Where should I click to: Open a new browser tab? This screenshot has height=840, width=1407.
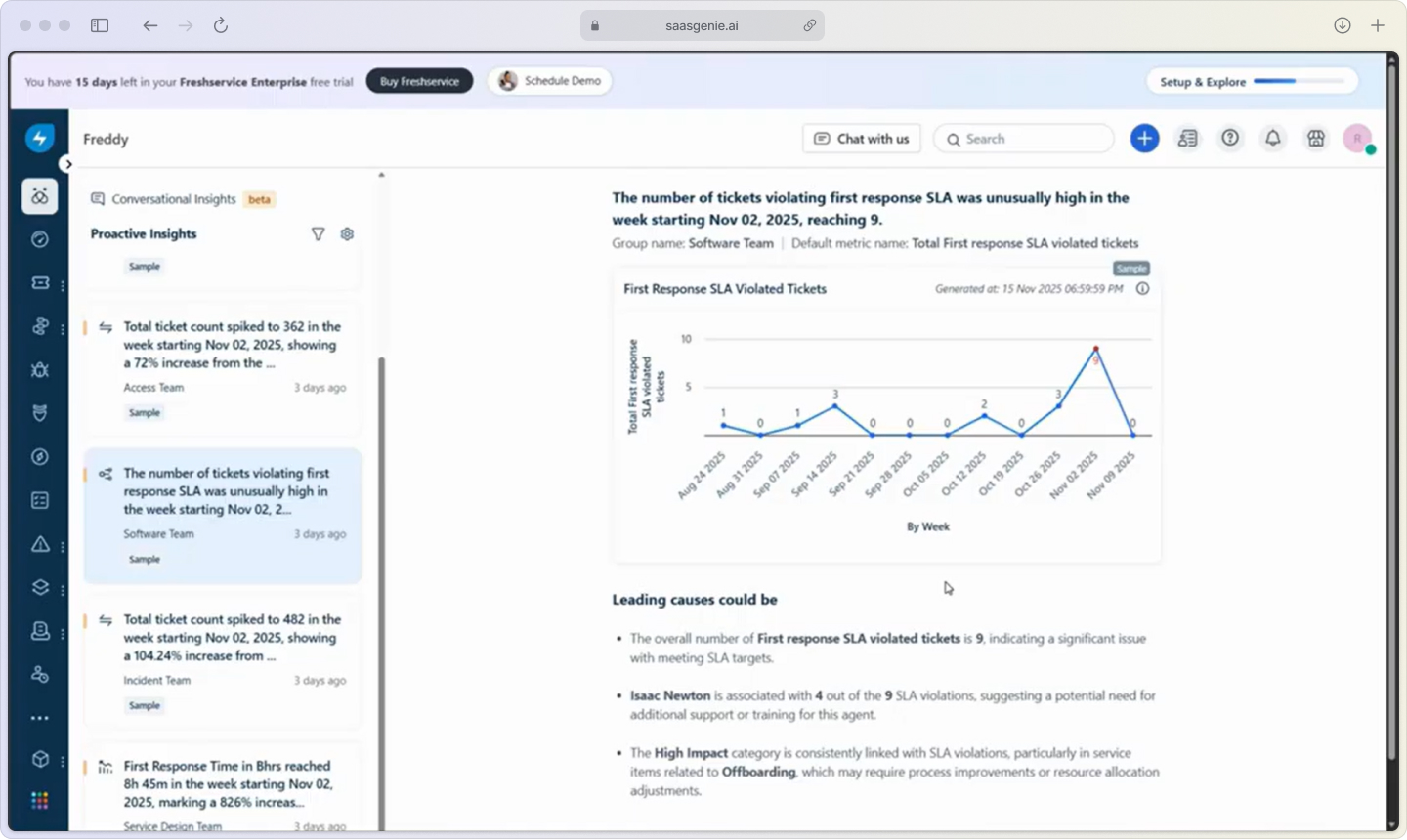pyautogui.click(x=1378, y=25)
